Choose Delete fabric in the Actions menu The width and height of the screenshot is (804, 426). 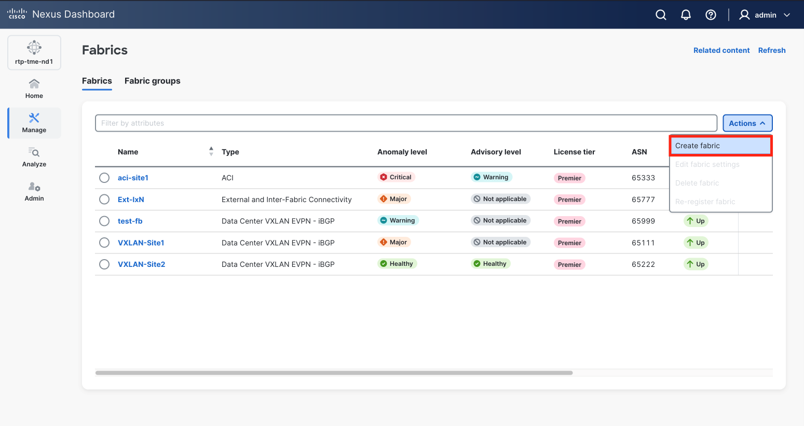720,183
